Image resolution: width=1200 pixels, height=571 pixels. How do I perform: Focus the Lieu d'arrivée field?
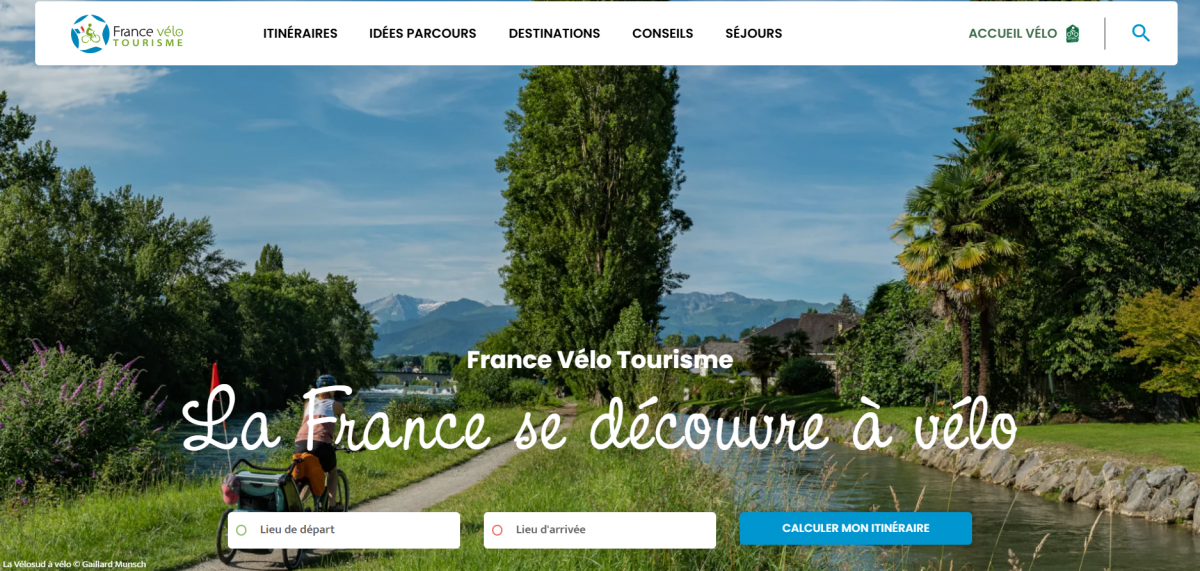pyautogui.click(x=600, y=530)
